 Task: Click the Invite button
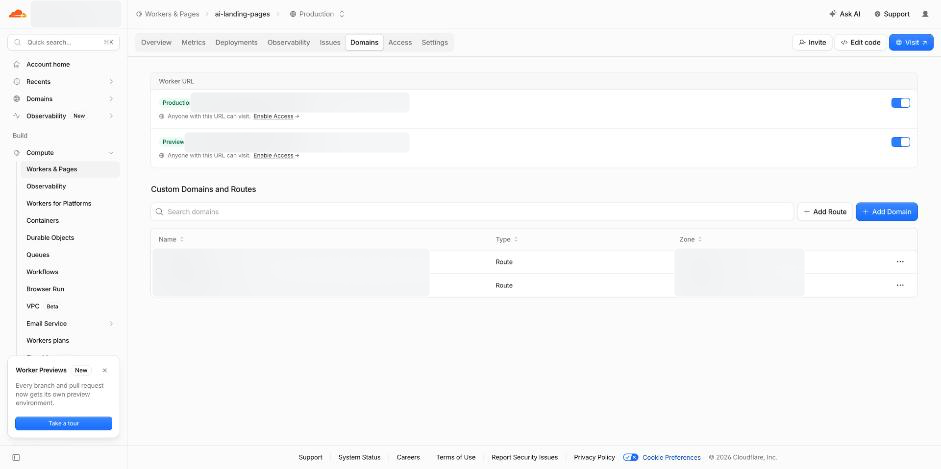click(x=813, y=43)
